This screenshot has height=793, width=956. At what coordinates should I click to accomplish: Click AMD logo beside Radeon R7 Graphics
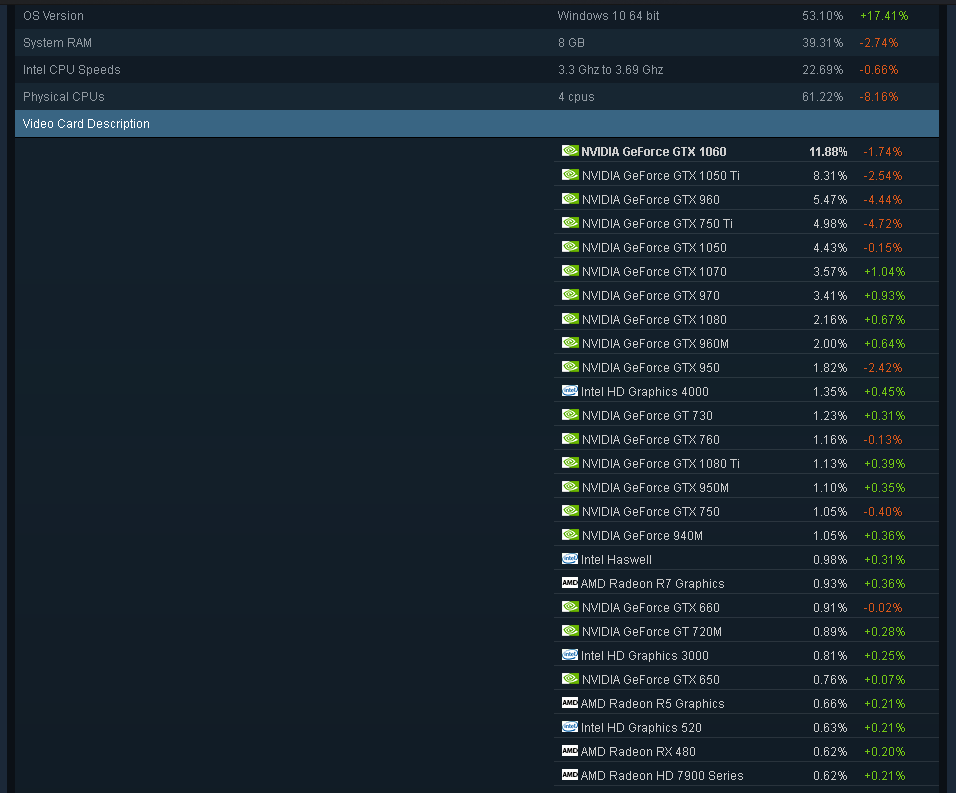tap(569, 583)
